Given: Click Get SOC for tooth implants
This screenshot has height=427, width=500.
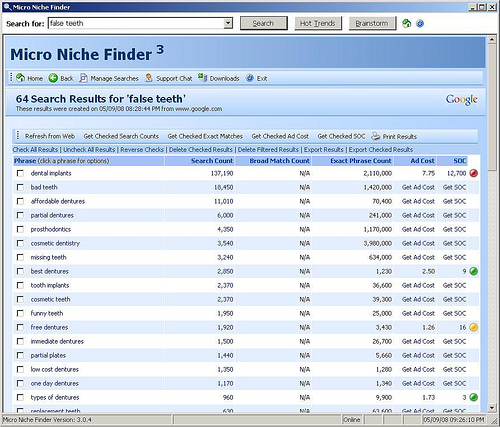Looking at the screenshot, I should coord(454,285).
